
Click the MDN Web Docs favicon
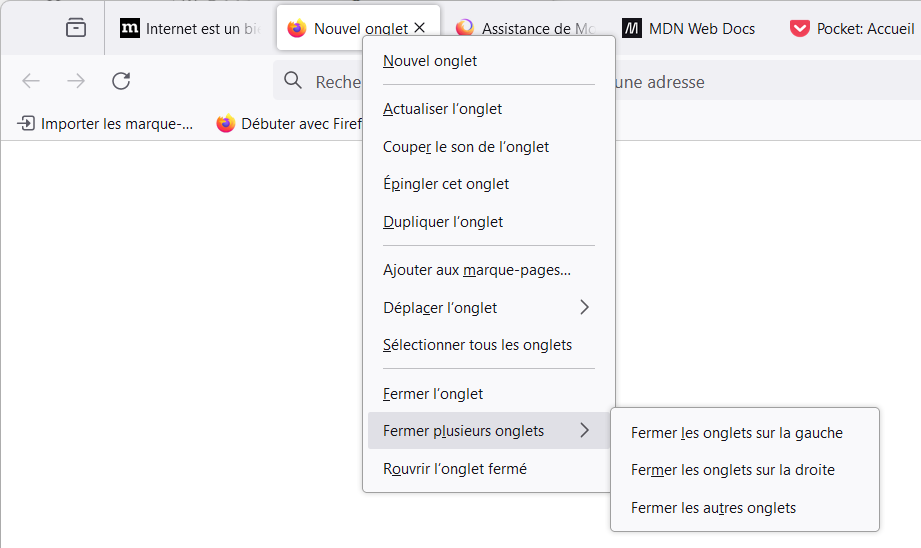click(x=632, y=28)
